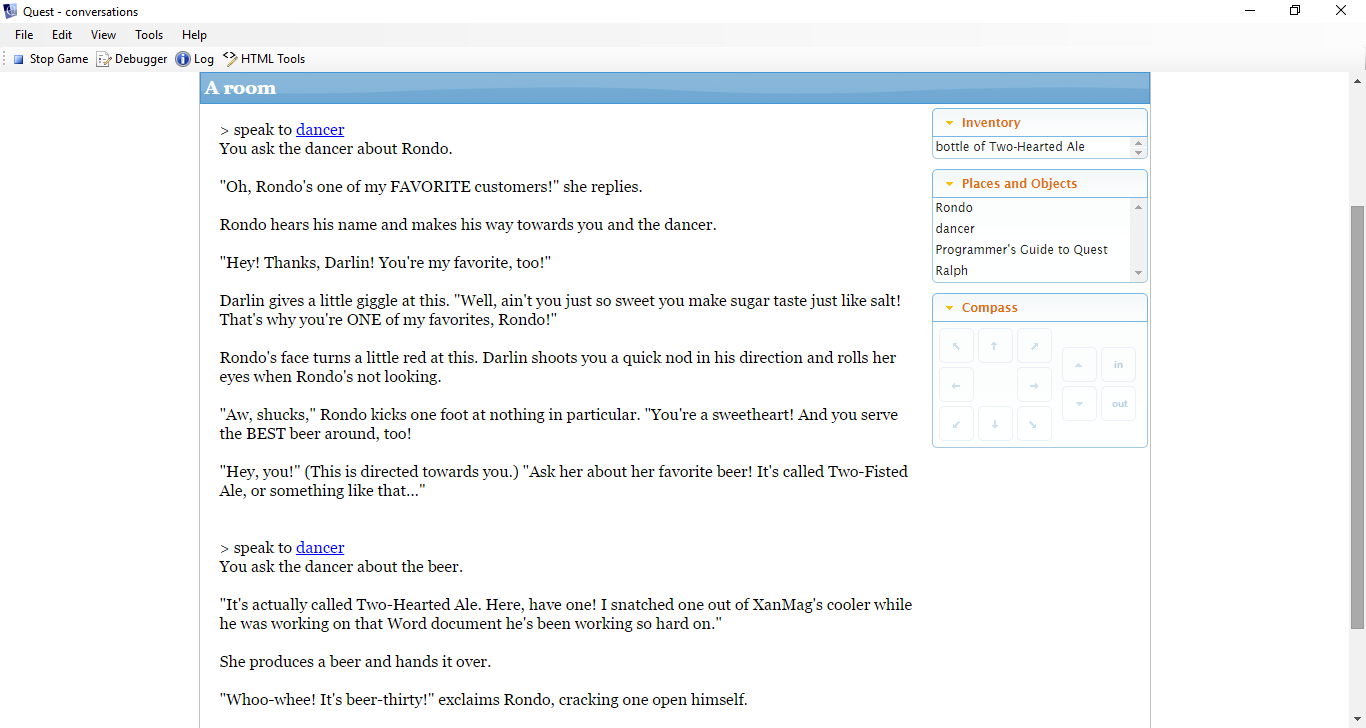Click inventory list scroll down arrow
This screenshot has width=1366, height=728.
tap(1138, 153)
